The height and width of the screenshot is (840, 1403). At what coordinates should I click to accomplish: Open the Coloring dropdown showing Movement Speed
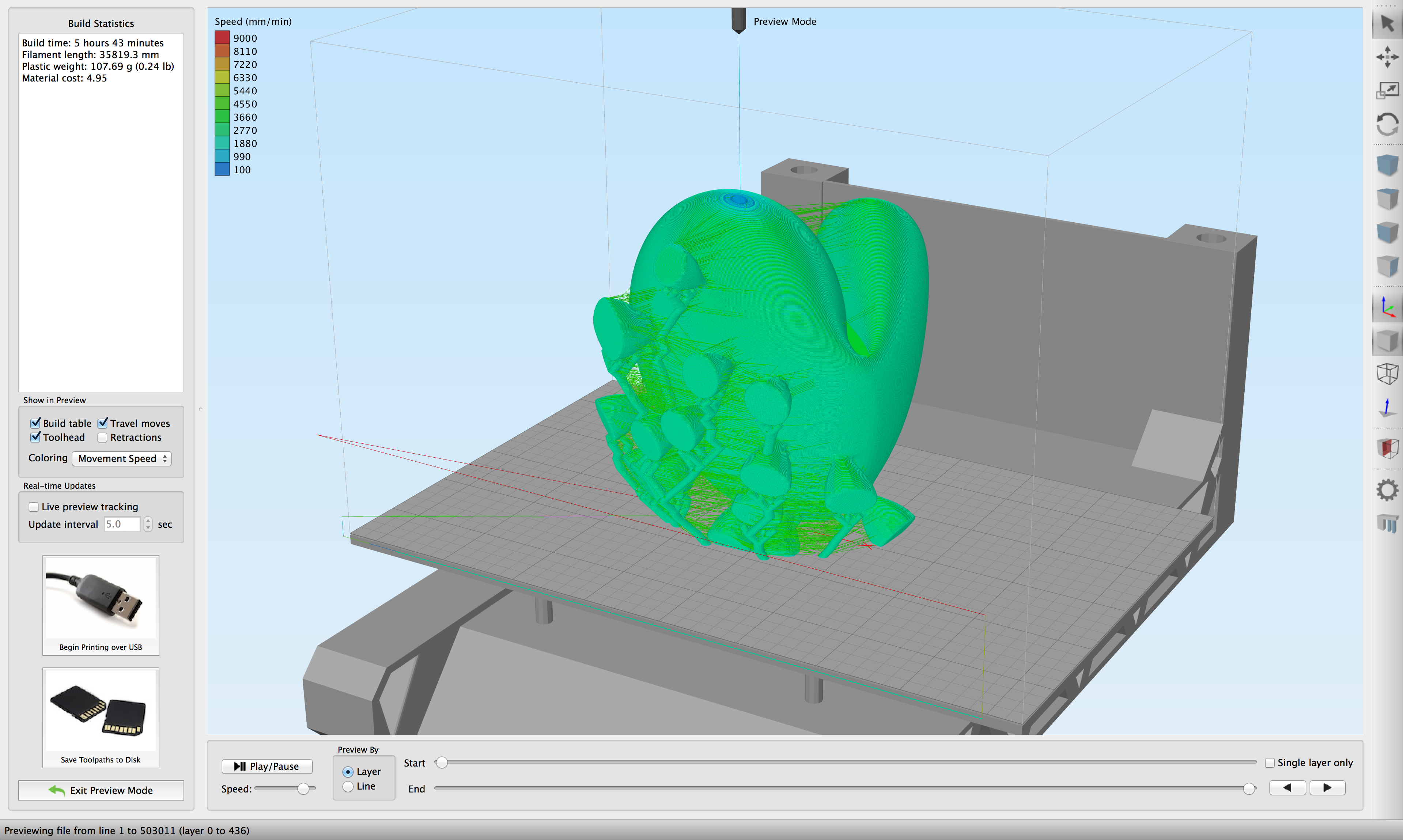121,458
